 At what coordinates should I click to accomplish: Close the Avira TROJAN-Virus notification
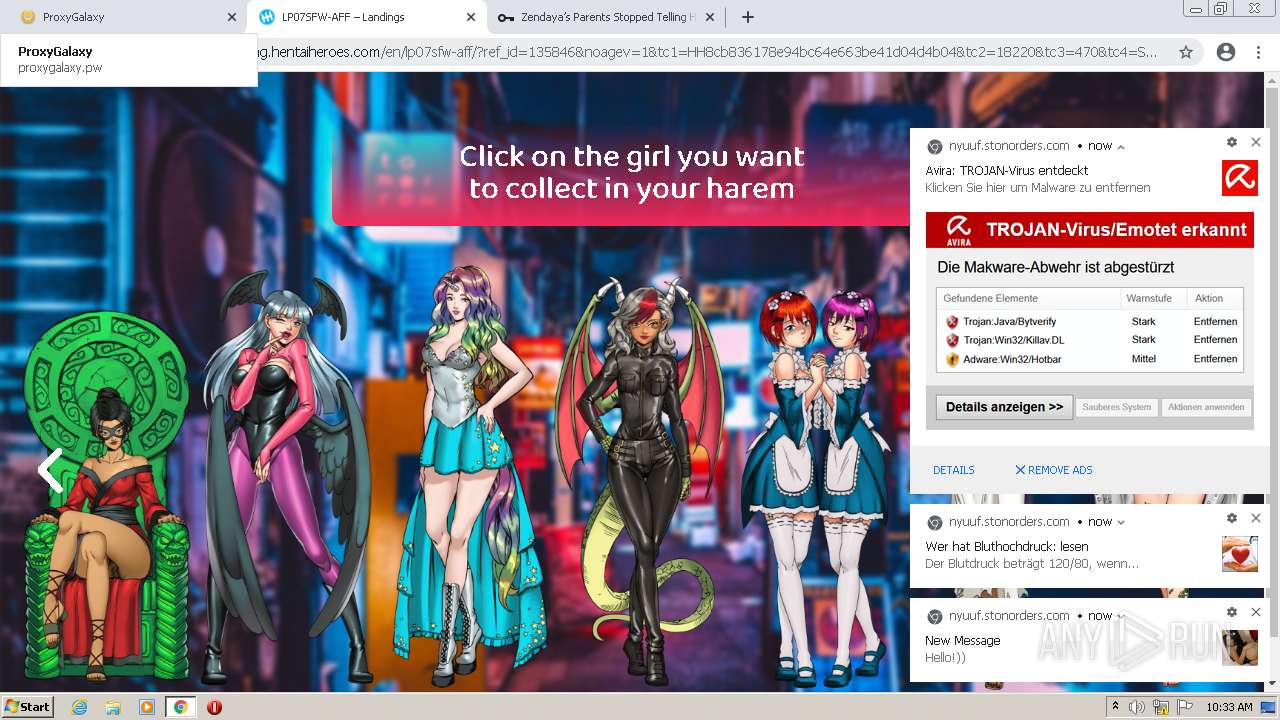[x=1256, y=143]
